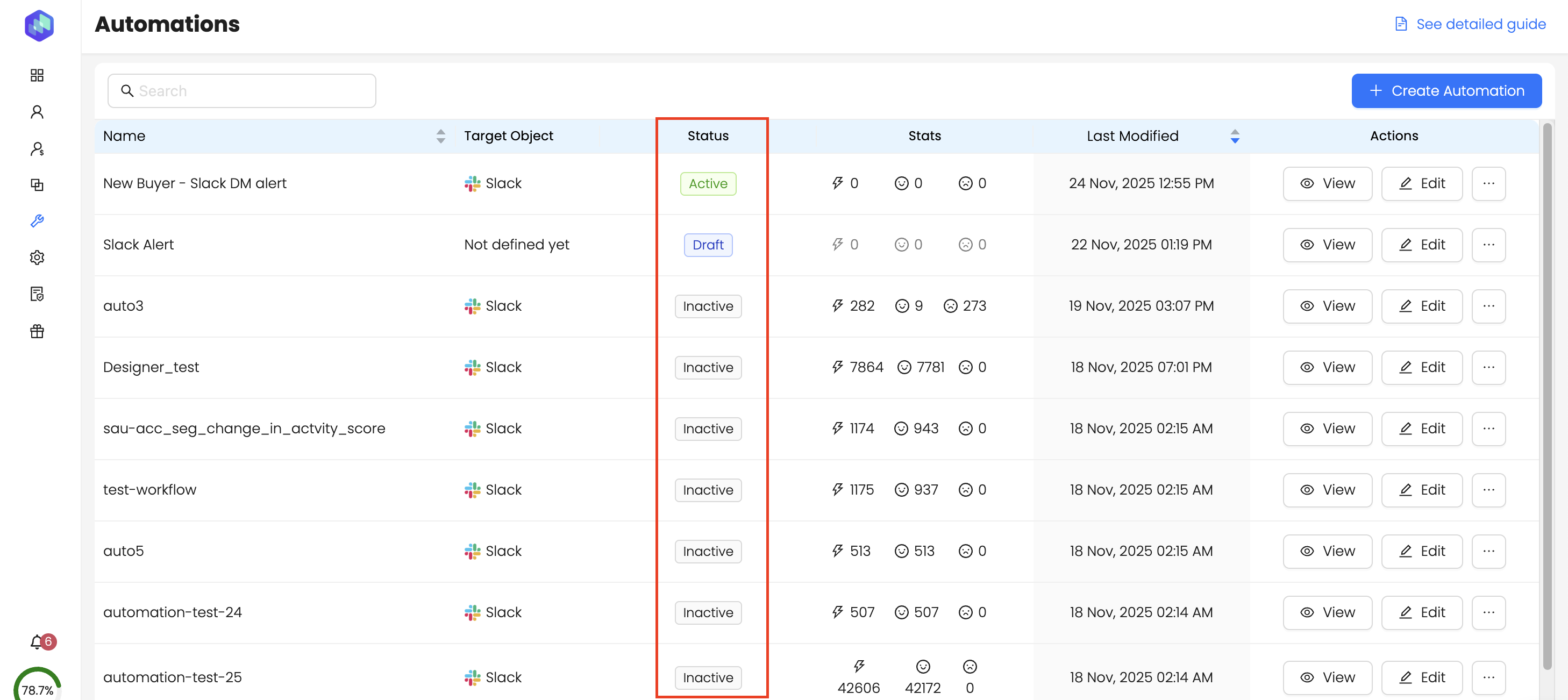Click the single user icon in sidebar
This screenshot has width=1568, height=700.
click(x=37, y=112)
